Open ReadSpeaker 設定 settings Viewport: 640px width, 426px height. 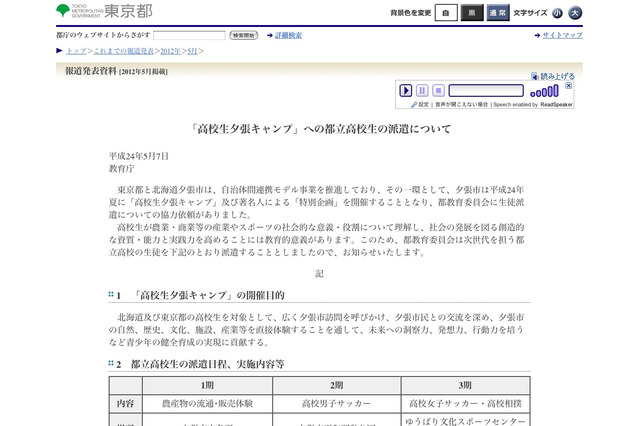tap(421, 104)
